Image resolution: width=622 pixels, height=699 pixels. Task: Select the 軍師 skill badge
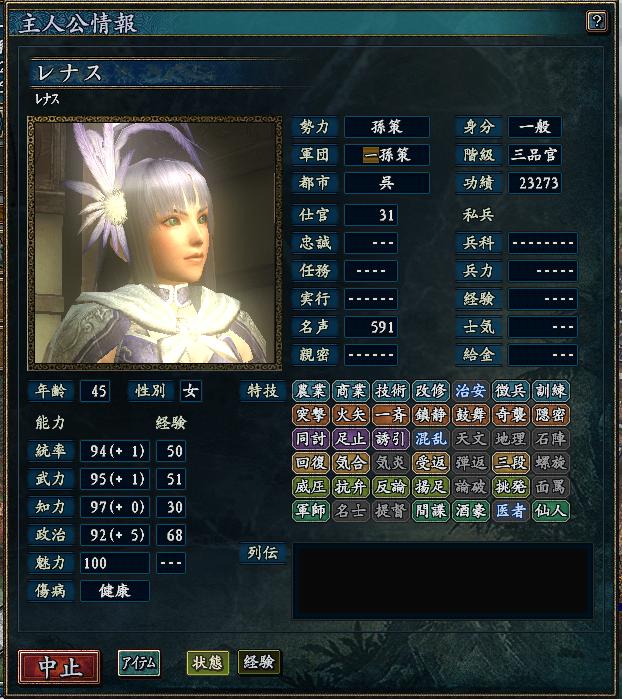coord(311,510)
